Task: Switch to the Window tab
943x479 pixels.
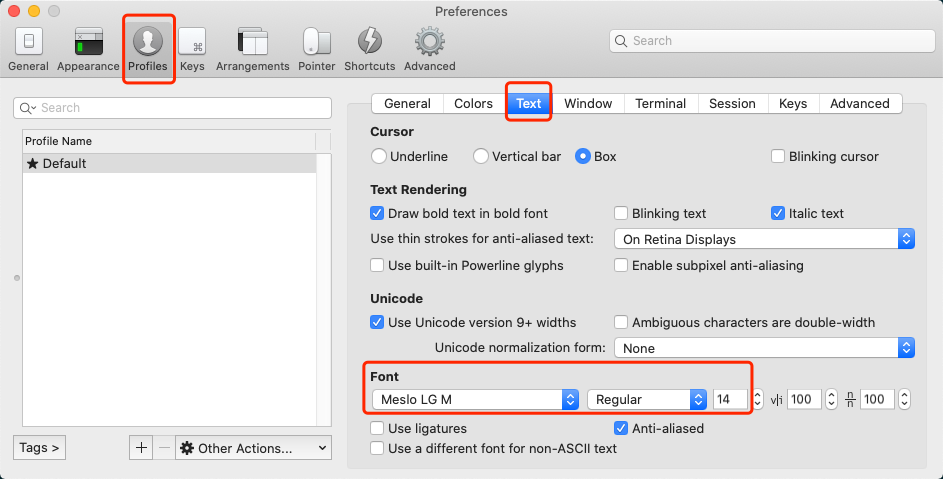Action: (588, 104)
